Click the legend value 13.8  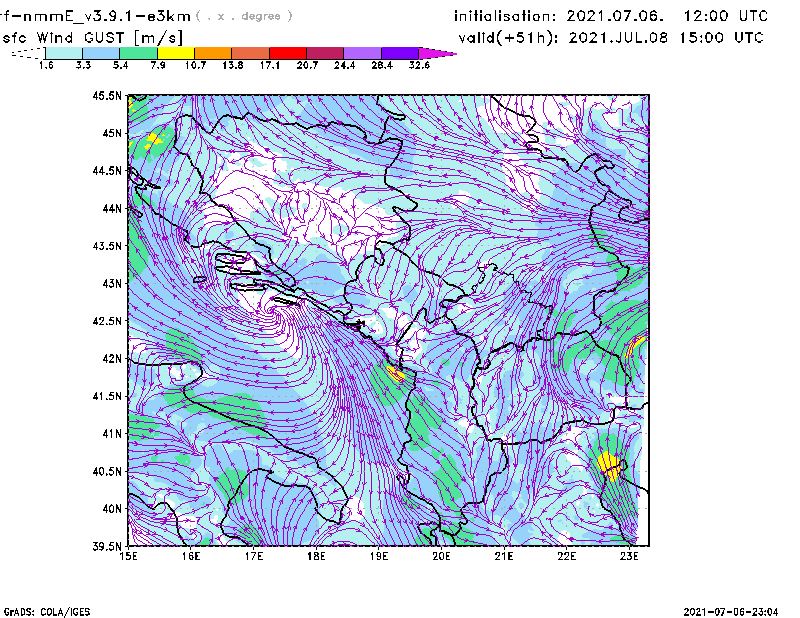click(x=233, y=65)
